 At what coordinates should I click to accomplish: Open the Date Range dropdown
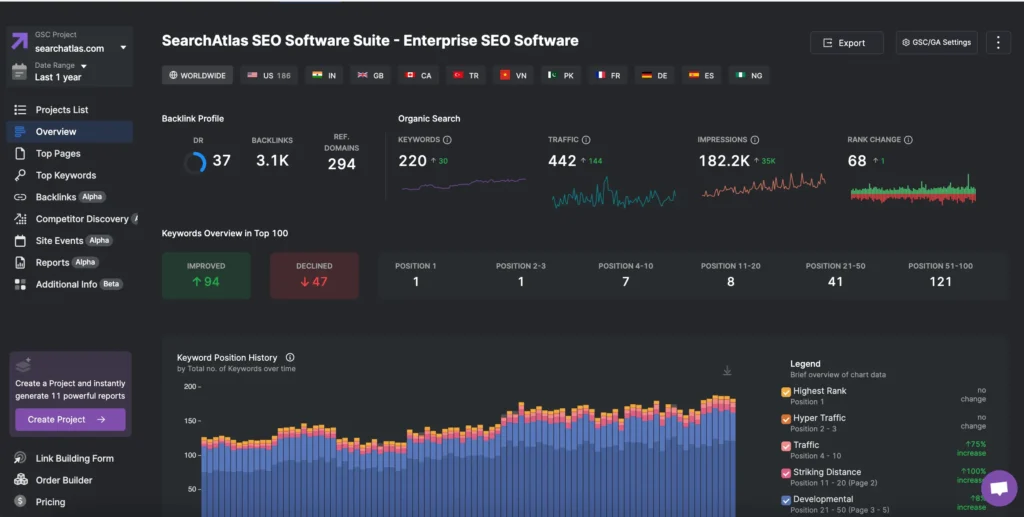(84, 66)
